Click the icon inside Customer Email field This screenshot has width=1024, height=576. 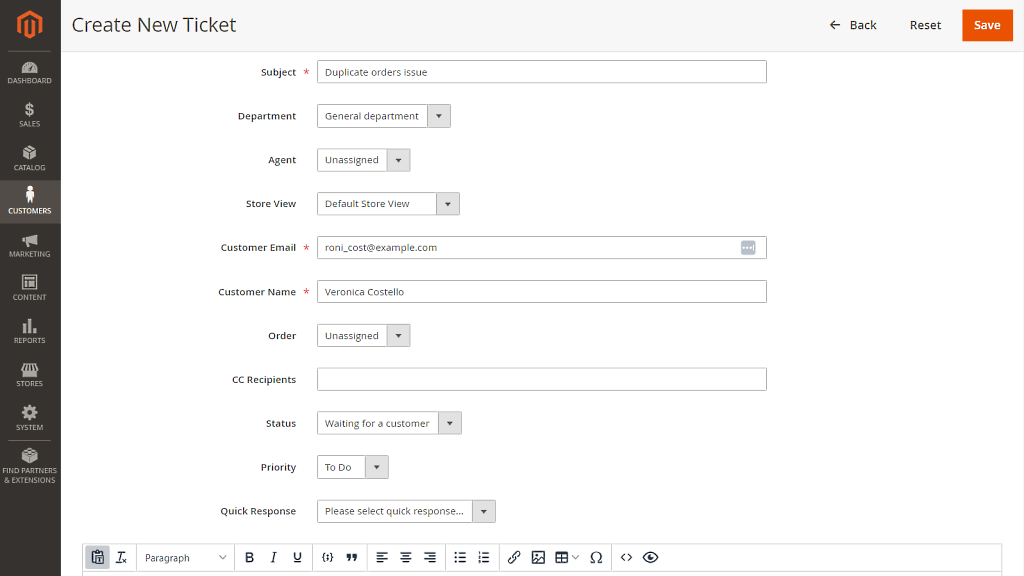[x=748, y=248]
